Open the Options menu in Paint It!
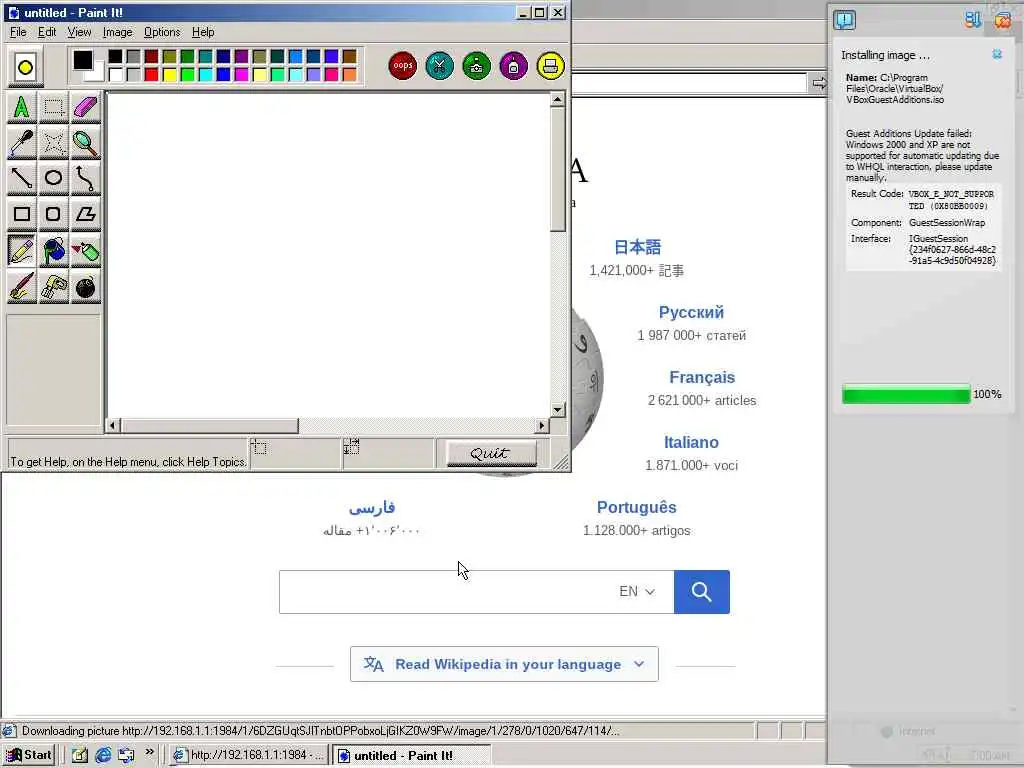This screenshot has width=1024, height=768. 162,32
